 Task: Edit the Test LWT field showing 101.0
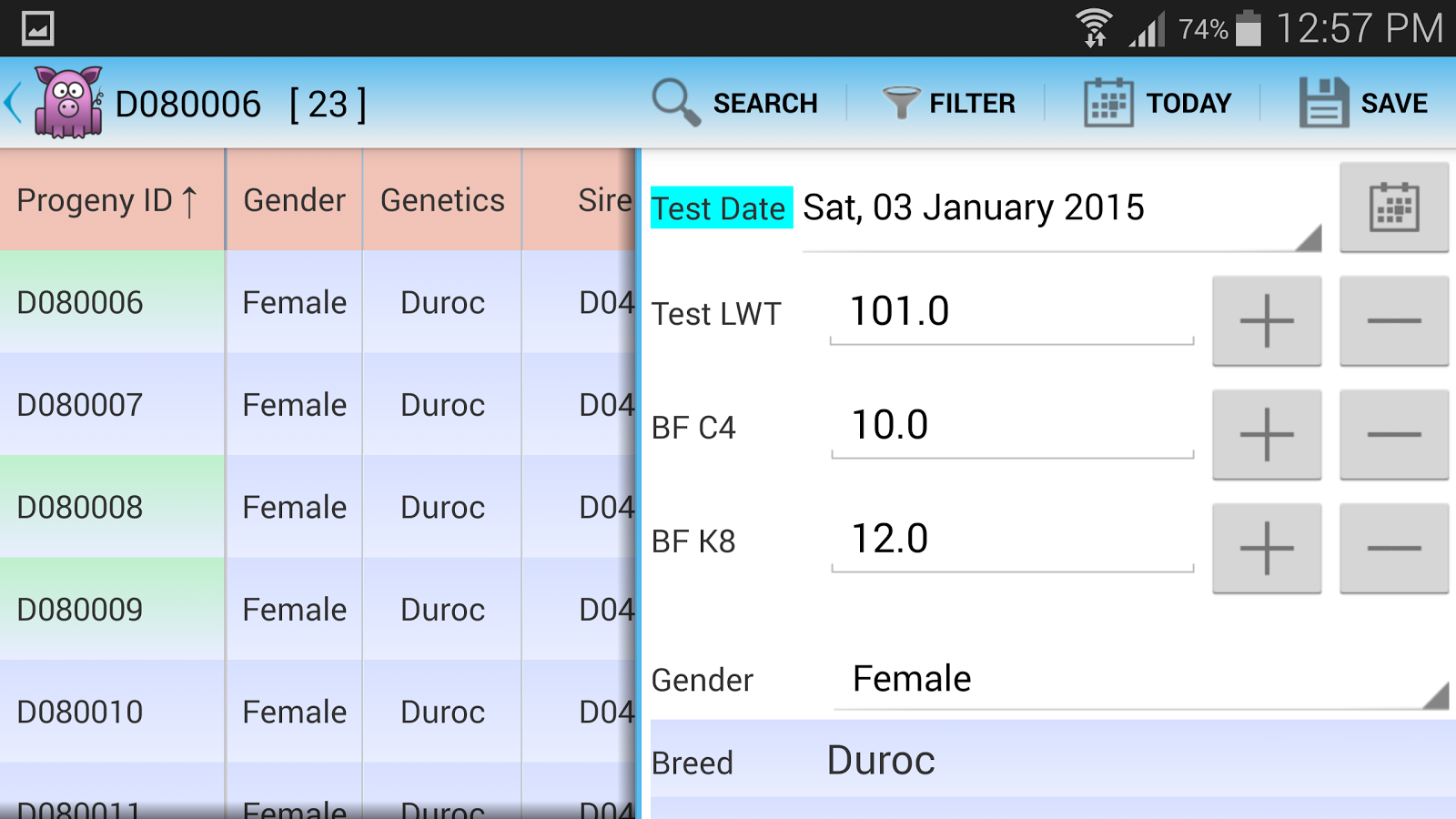click(x=1012, y=313)
